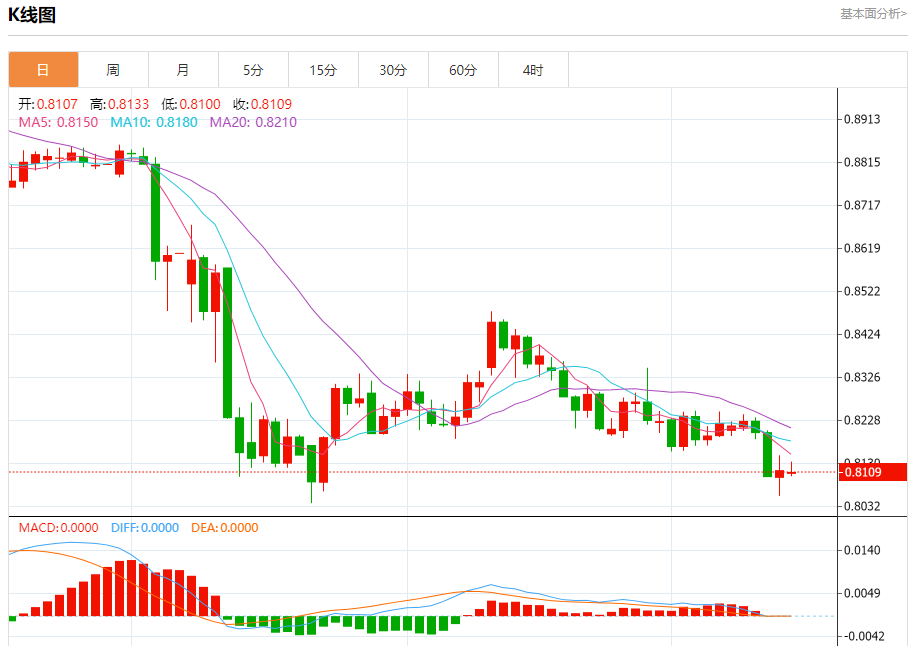Click the 0.8228 price axis label
914x646 pixels.
[x=862, y=420]
